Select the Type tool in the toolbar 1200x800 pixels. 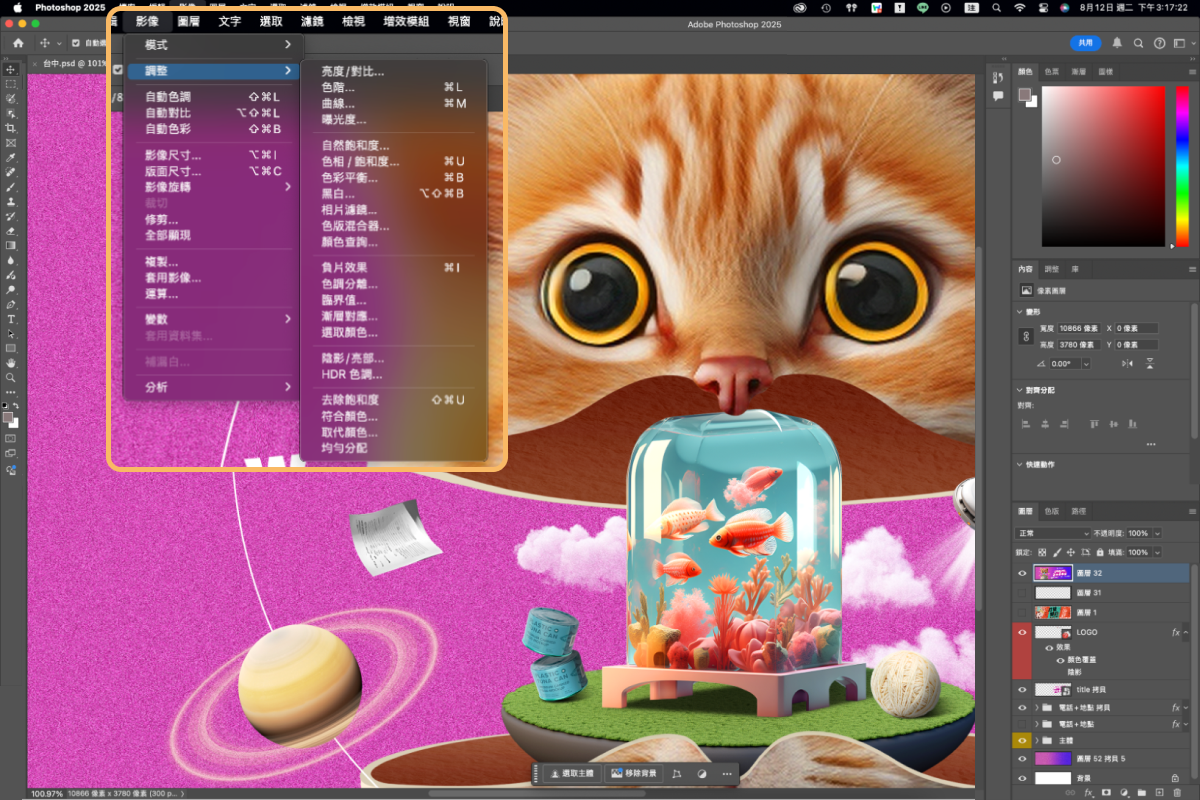click(11, 318)
